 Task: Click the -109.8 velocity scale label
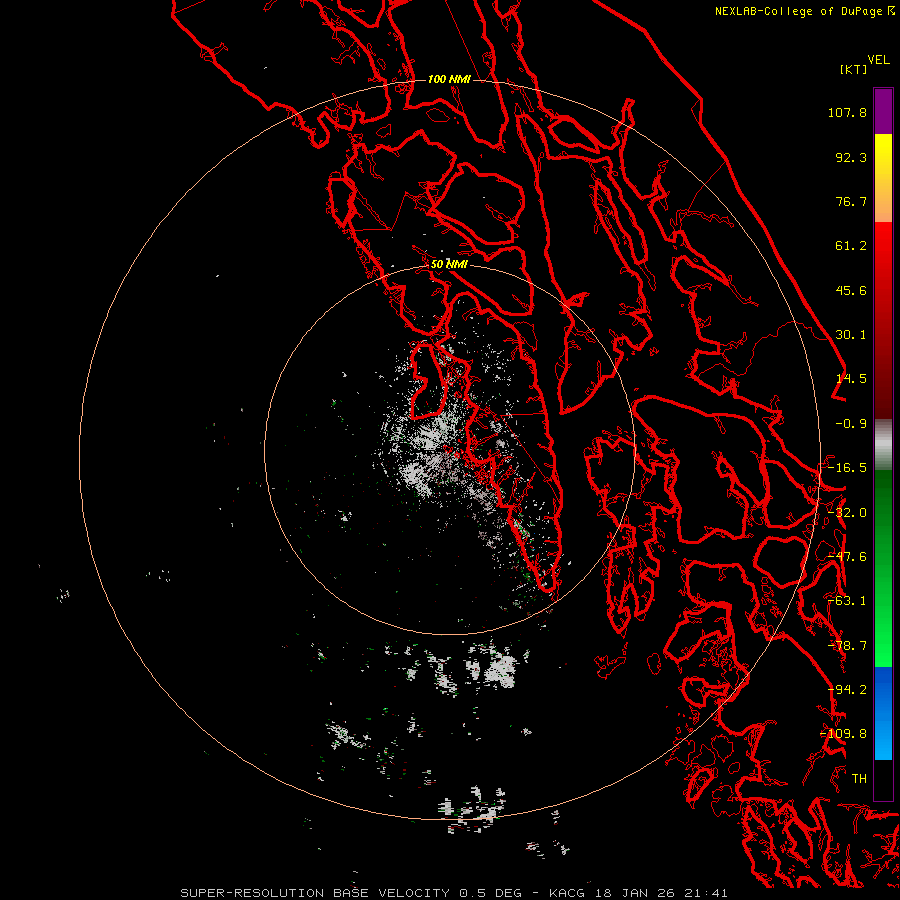843,734
